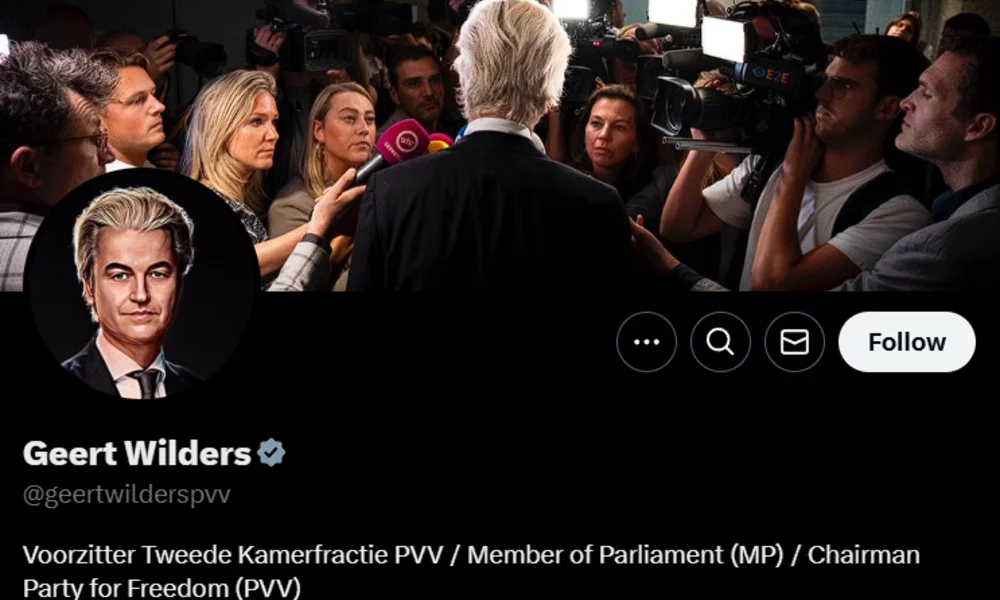Open the cover image behind the avatar
This screenshot has width=1000, height=600.
tap(500, 145)
